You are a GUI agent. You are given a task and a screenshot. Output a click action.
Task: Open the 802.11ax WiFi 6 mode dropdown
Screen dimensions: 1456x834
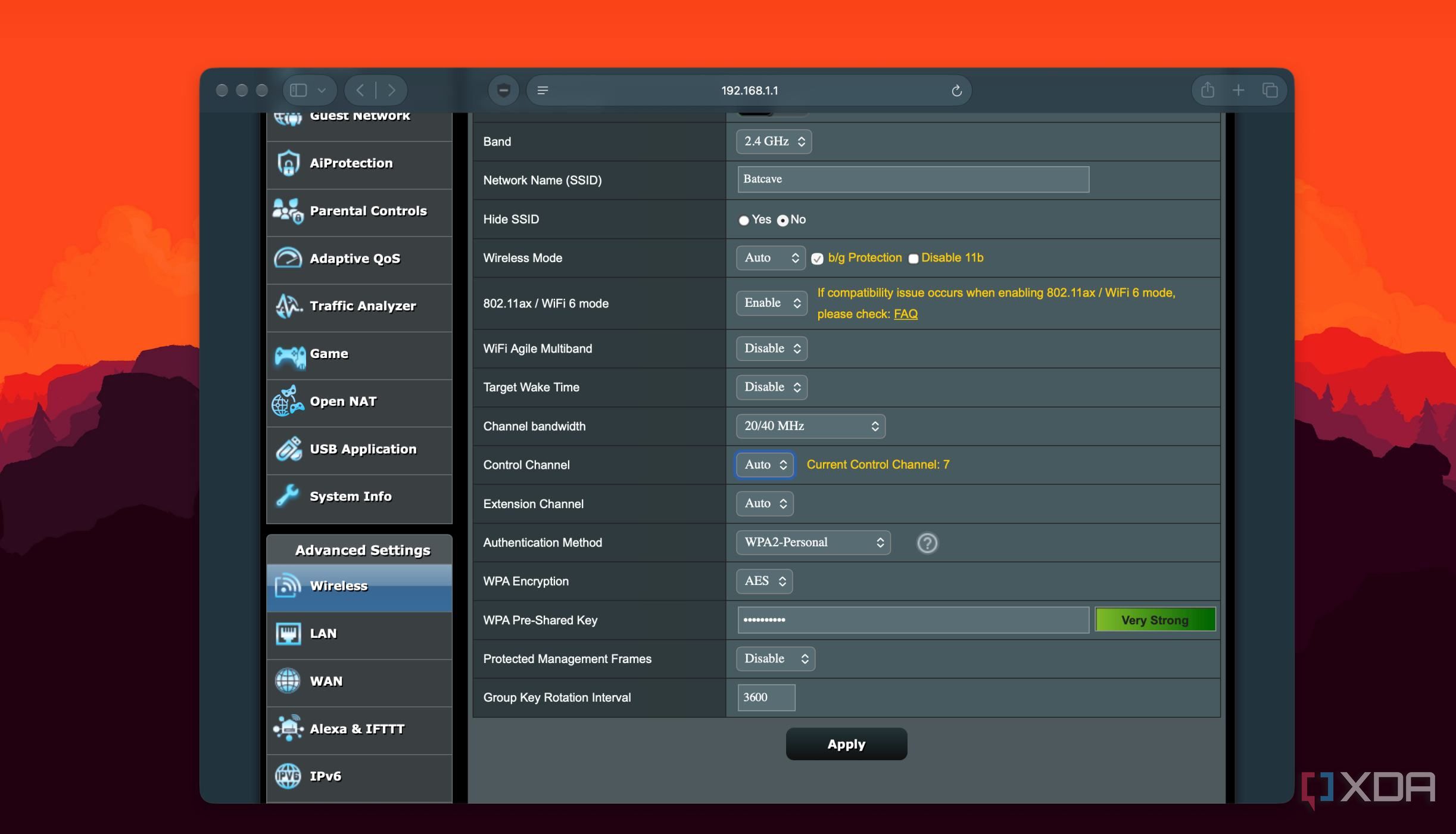click(x=772, y=303)
